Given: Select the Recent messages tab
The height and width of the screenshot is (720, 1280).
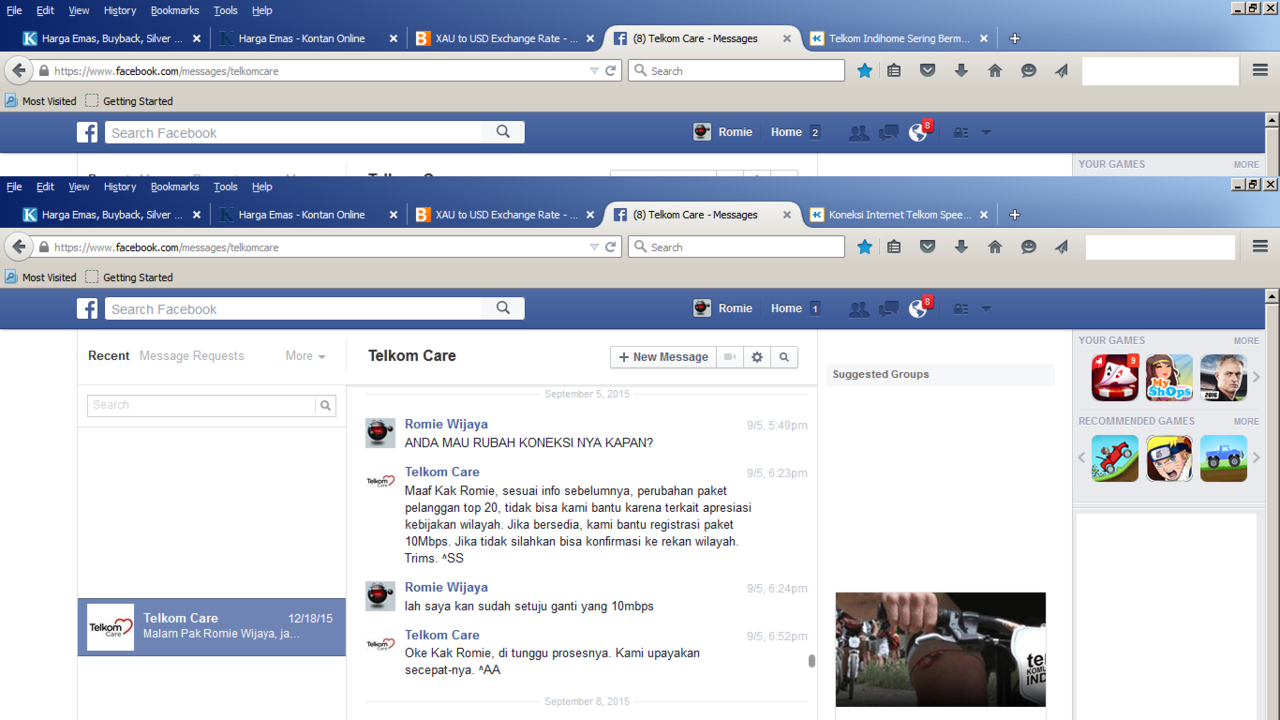Looking at the screenshot, I should pyautogui.click(x=109, y=356).
